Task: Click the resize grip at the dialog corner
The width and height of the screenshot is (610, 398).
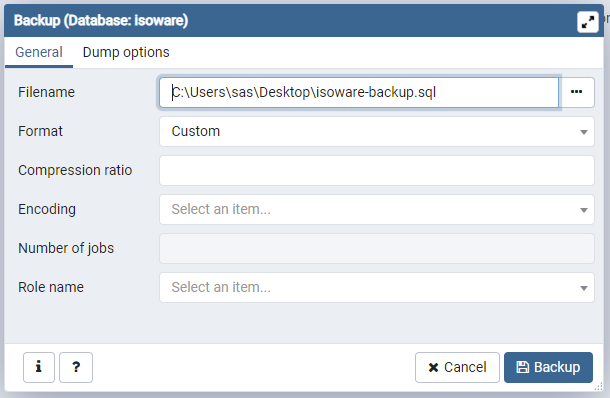Action: 598,387
